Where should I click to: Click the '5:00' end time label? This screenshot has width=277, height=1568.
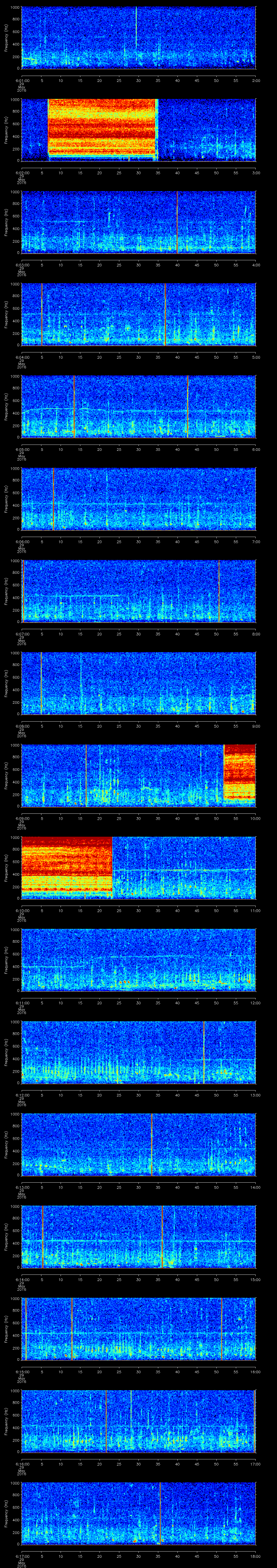tap(256, 357)
